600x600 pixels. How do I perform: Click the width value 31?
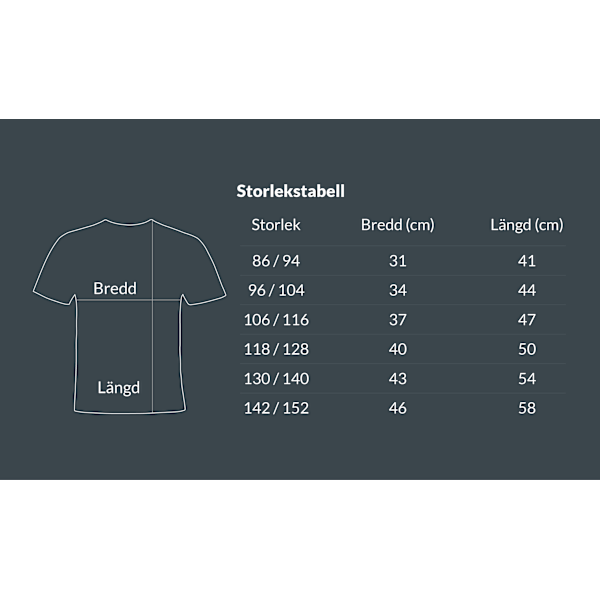(x=397, y=261)
